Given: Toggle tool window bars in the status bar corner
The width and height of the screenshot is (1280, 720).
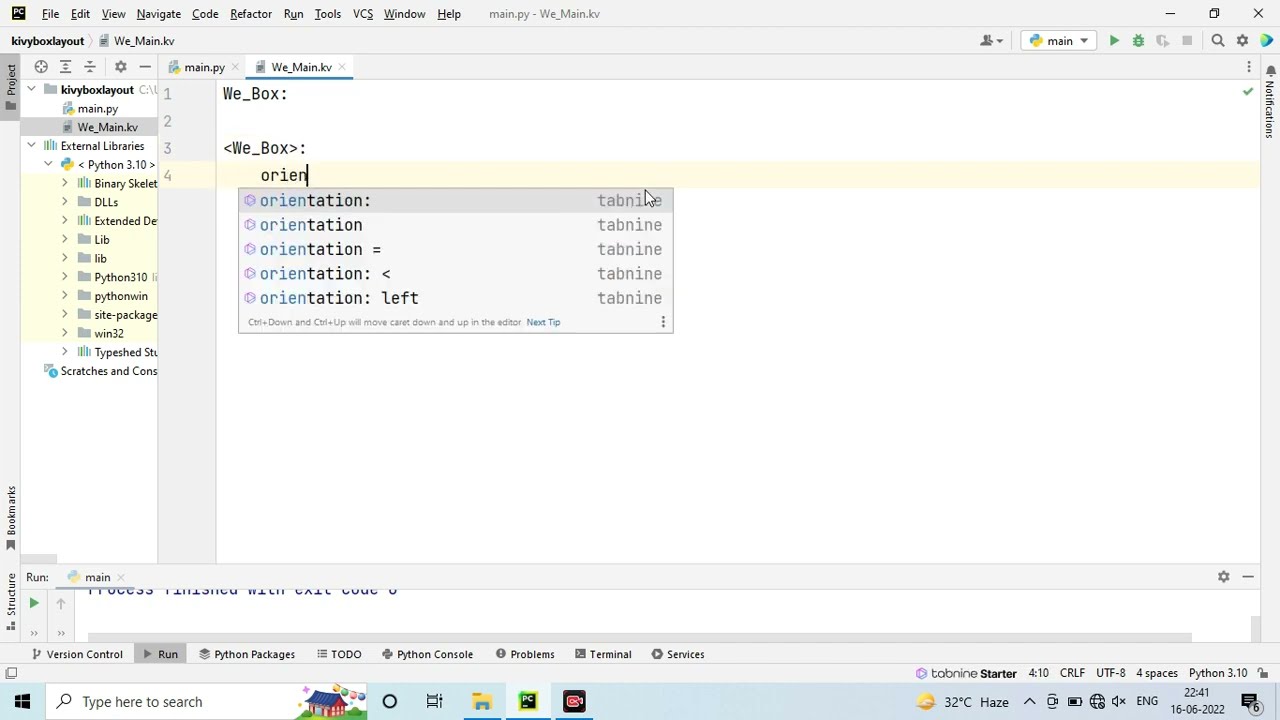Looking at the screenshot, I should pyautogui.click(x=11, y=673).
